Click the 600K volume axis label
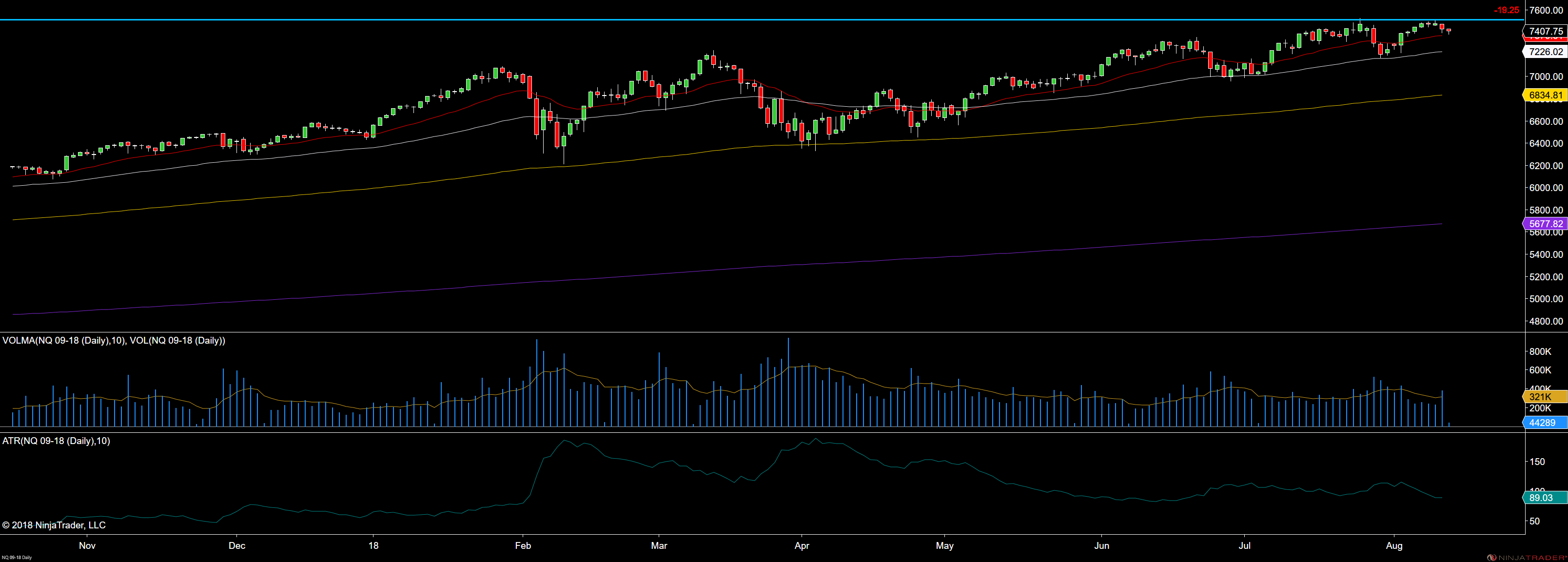Viewport: 1568px width, 562px height. click(1540, 370)
